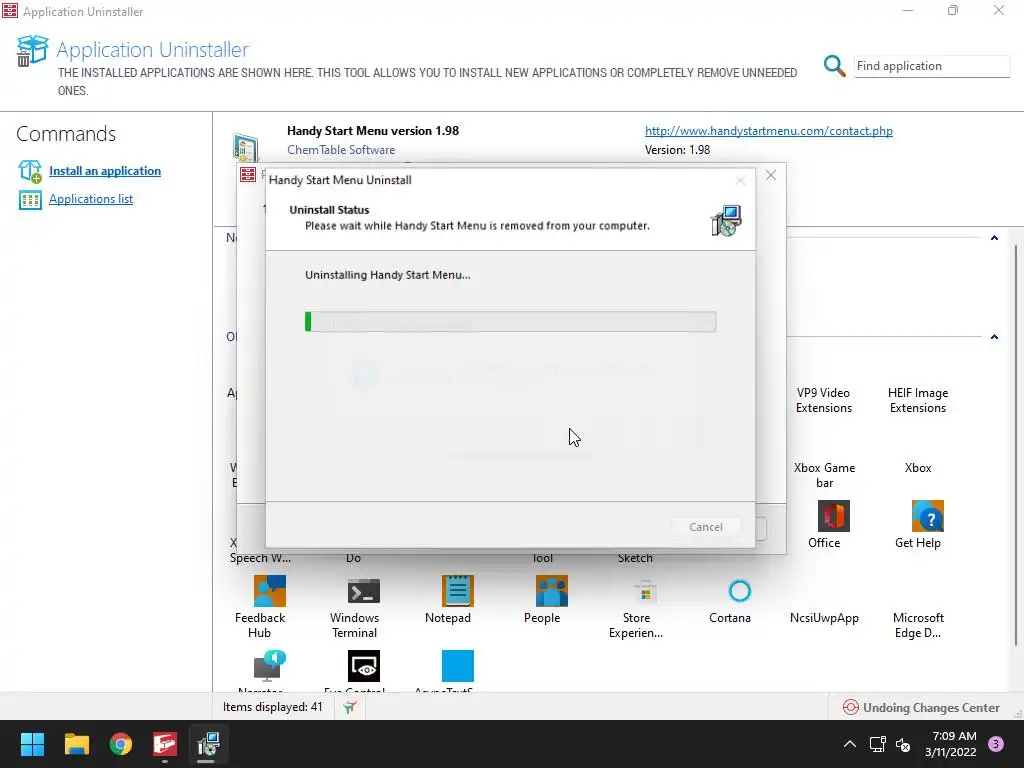The image size is (1024, 768).
Task: Click the uninstall progress bar
Action: tap(510, 321)
